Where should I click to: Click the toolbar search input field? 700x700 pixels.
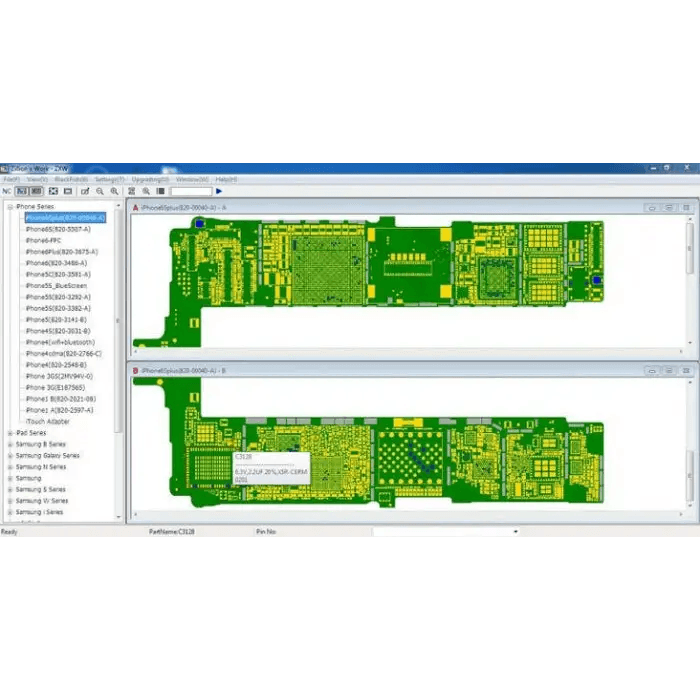tap(190, 191)
